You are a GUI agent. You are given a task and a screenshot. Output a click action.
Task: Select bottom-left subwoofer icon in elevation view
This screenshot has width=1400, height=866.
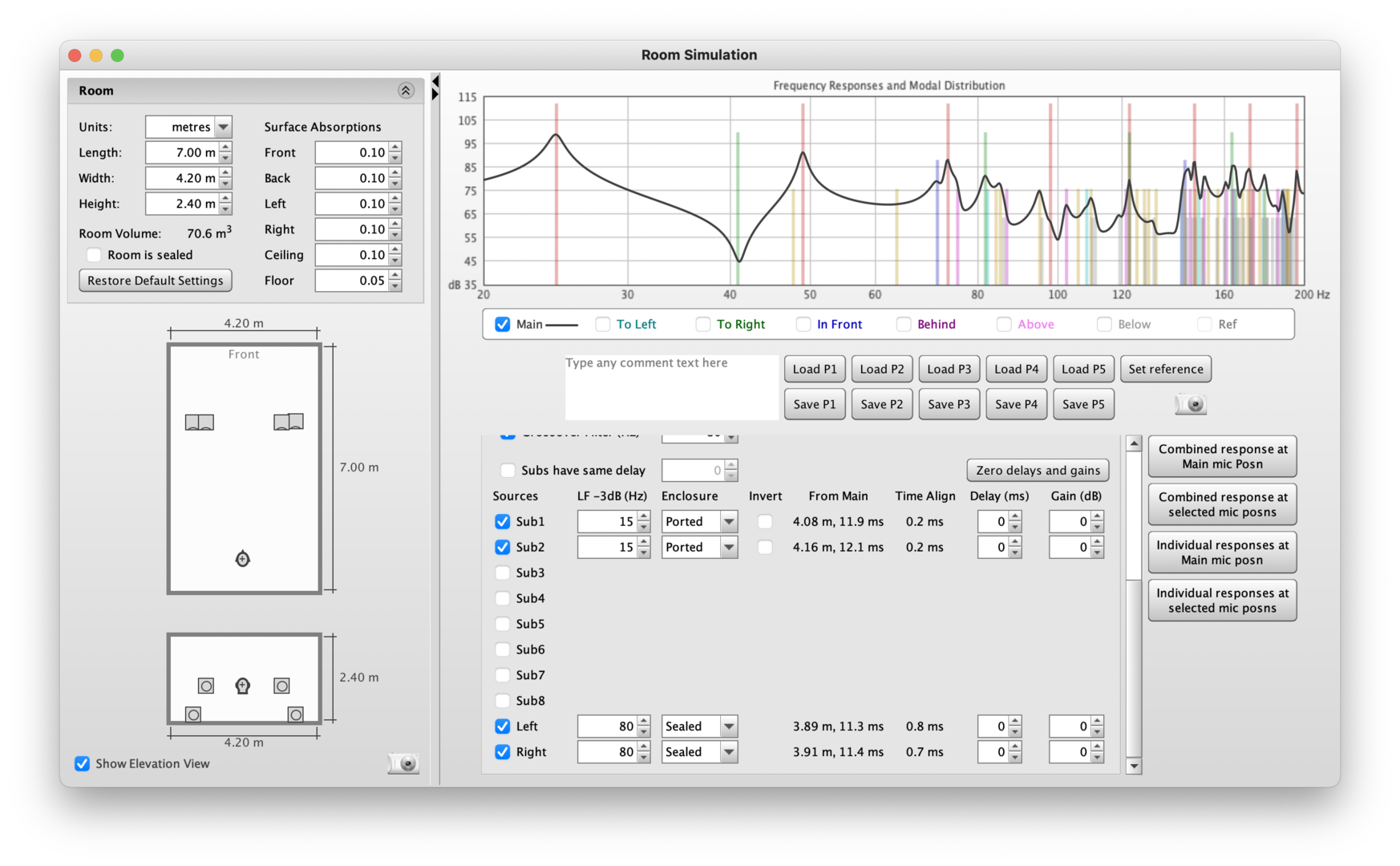pos(193,714)
